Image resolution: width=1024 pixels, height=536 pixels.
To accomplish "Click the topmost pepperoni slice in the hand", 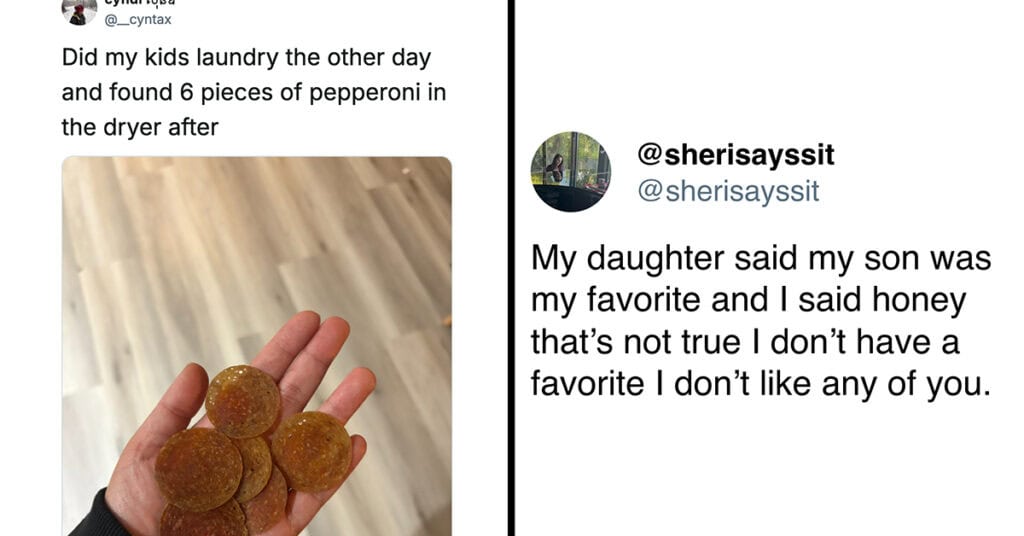I will pyautogui.click(x=242, y=401).
